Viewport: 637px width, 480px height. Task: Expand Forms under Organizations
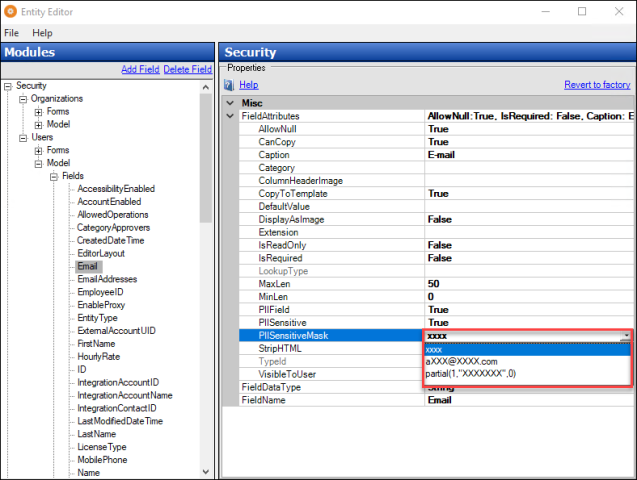38,112
